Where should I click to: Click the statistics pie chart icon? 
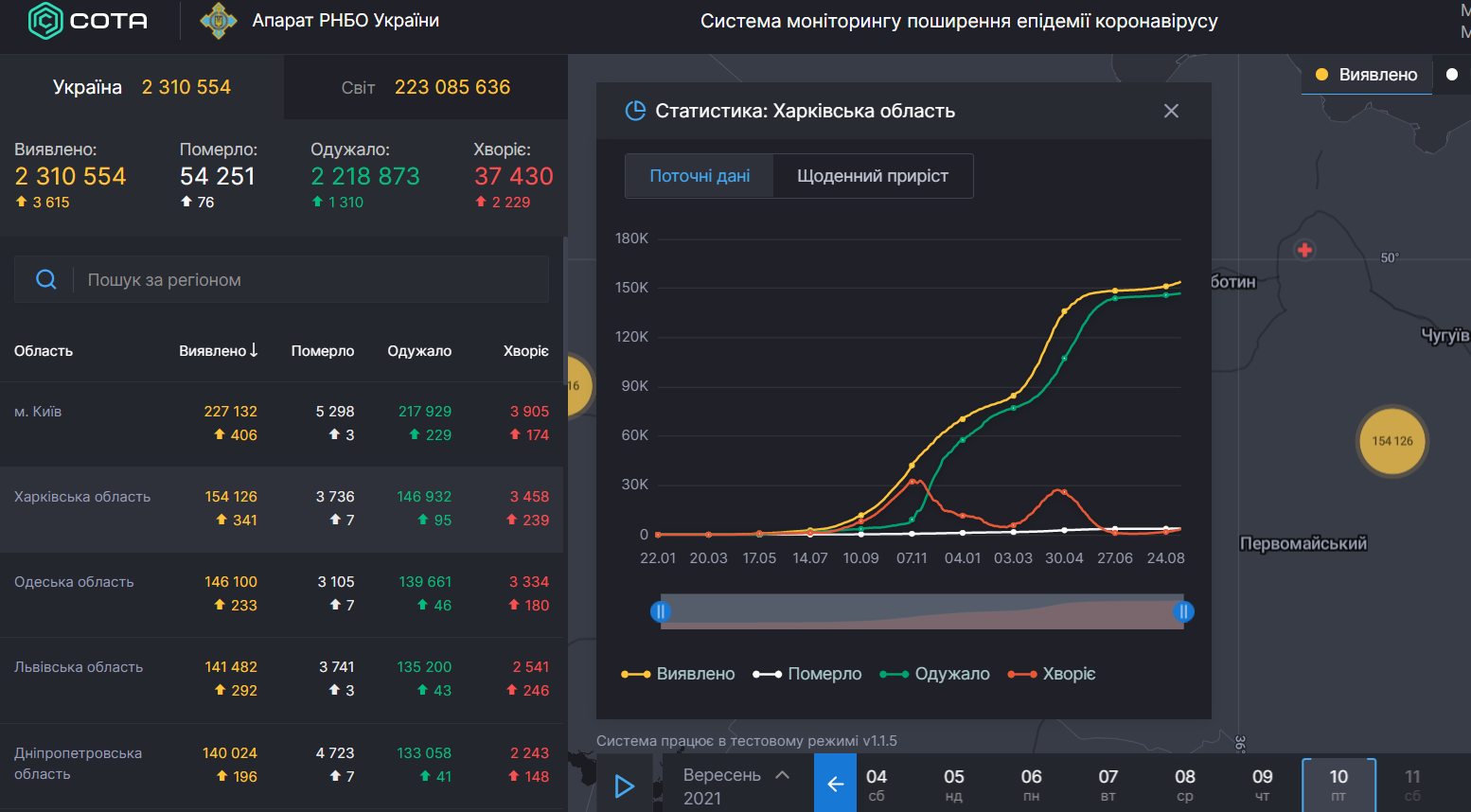(635, 111)
